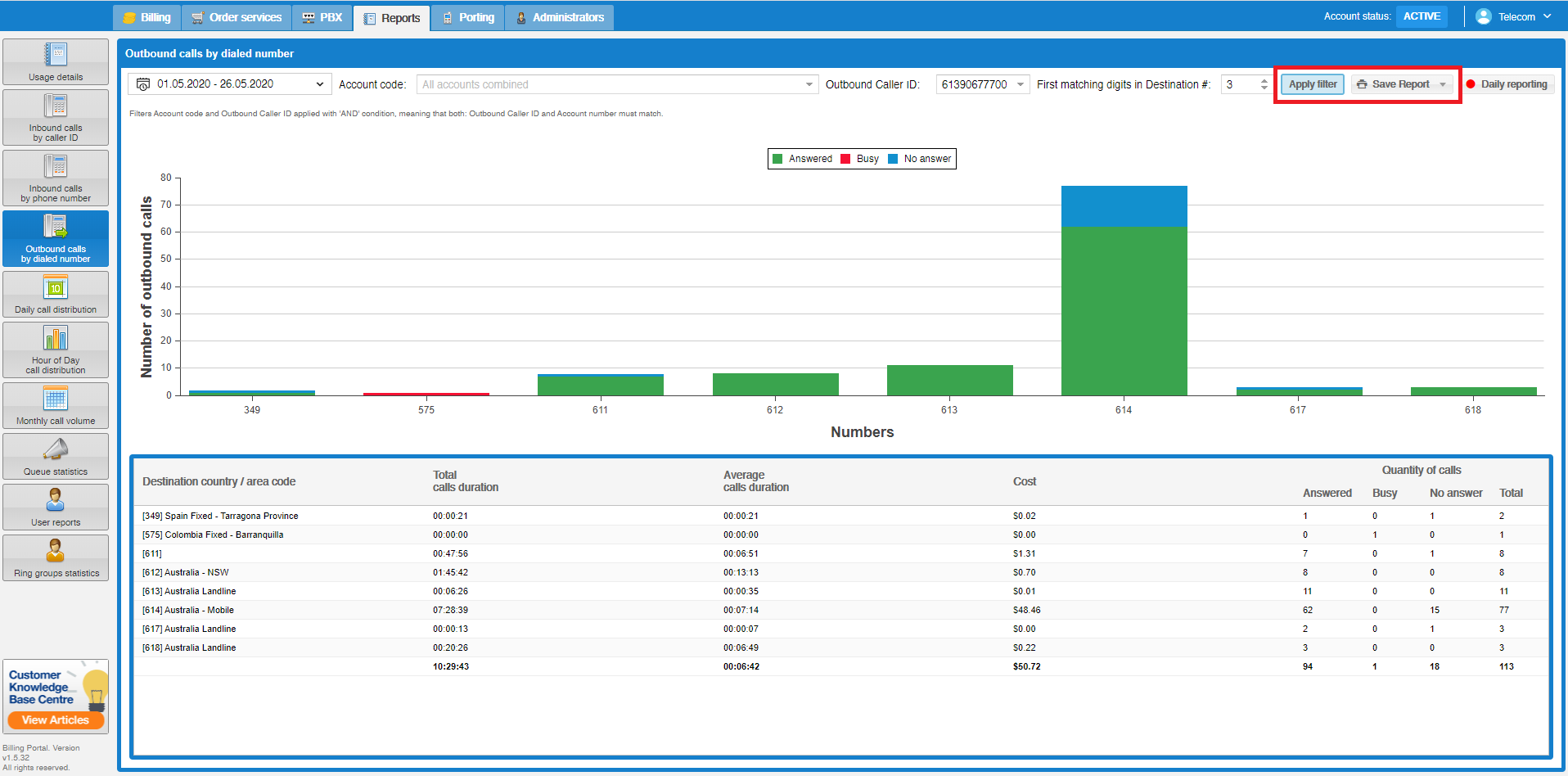
Task: Click table row [613] Australia Landline
Action: click(x=840, y=591)
